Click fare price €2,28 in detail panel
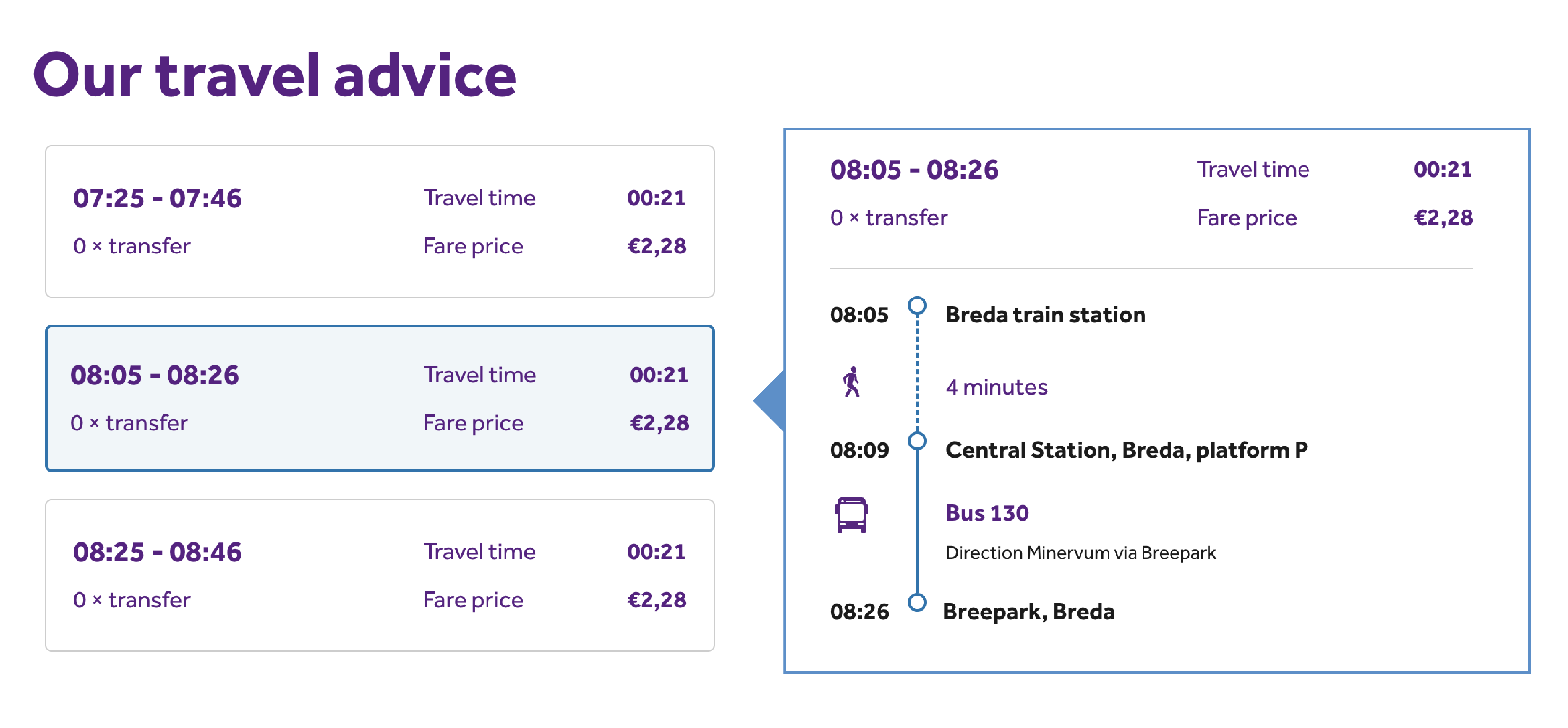 point(1443,218)
